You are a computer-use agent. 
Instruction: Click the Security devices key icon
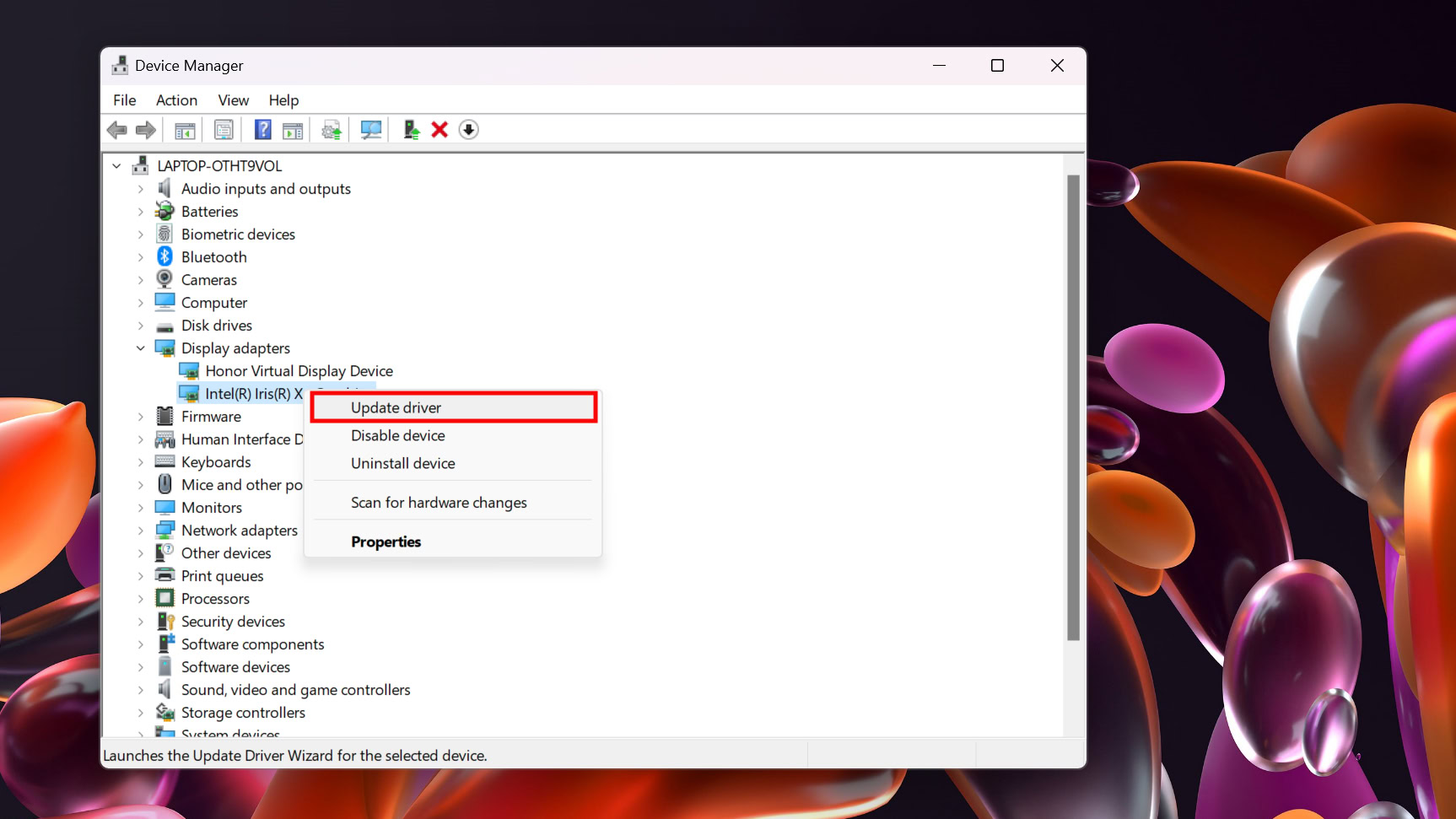point(165,621)
